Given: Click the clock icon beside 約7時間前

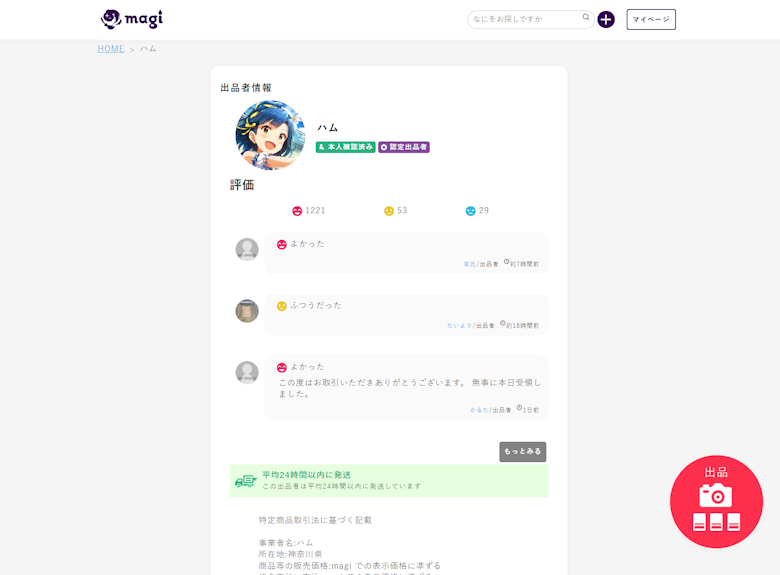Looking at the screenshot, I should (506, 262).
